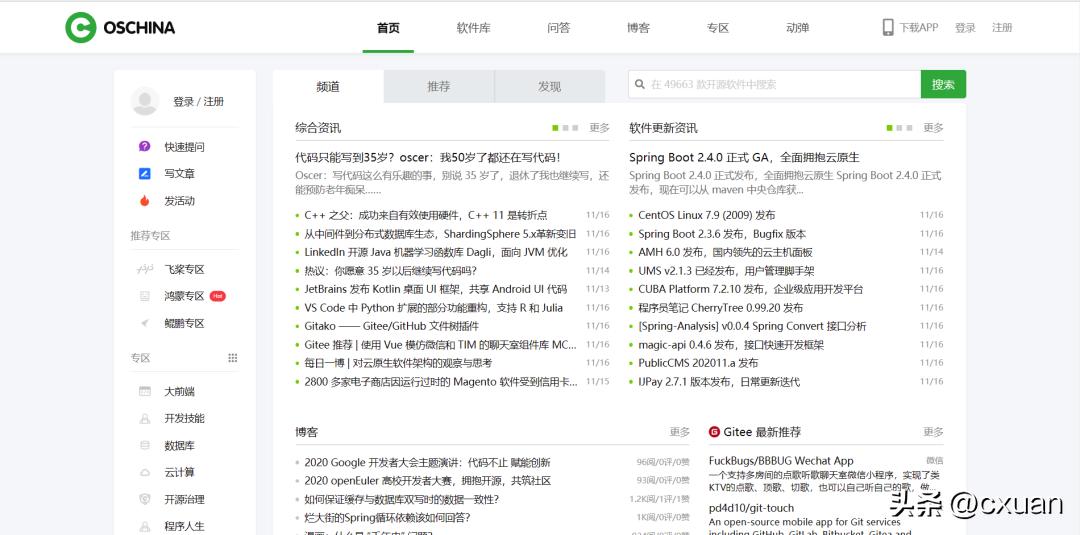The image size is (1080, 535).
Task: Click 更多 beside 综合资讯
Action: point(599,128)
